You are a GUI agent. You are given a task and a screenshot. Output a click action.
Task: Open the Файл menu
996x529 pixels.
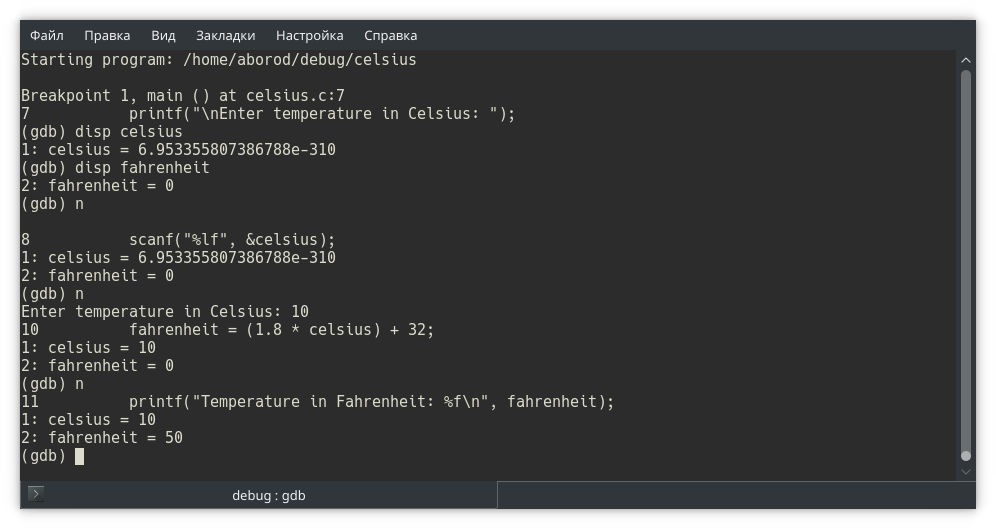tap(47, 35)
